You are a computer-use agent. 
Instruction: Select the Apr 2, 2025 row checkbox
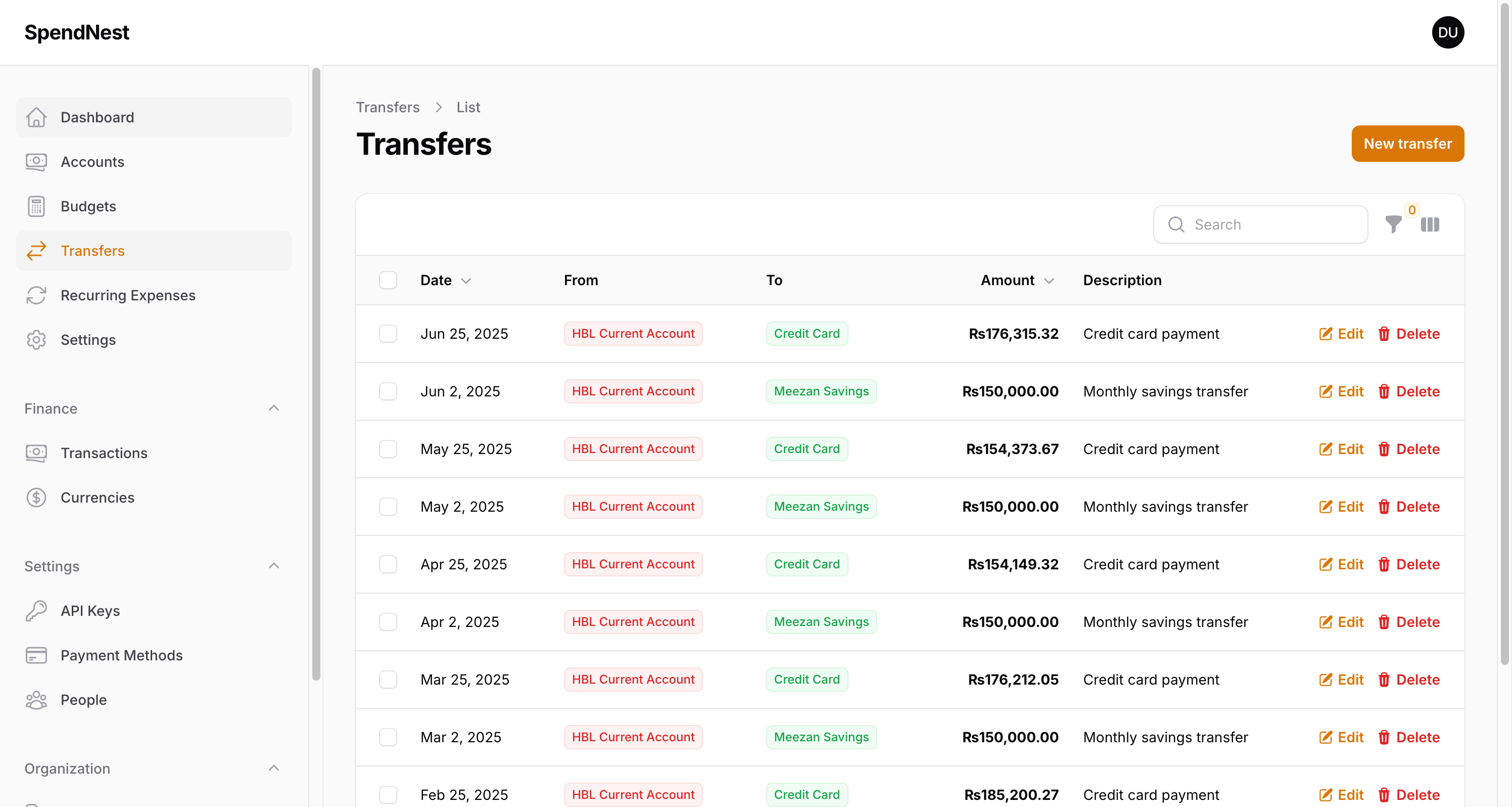click(x=388, y=622)
